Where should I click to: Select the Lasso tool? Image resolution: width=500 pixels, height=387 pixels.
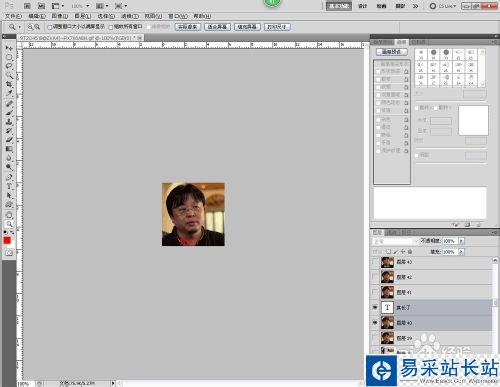click(9, 66)
